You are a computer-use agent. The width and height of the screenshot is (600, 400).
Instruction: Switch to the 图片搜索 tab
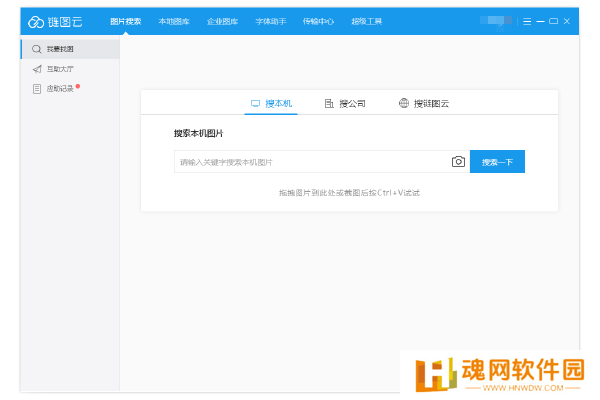[x=126, y=21]
